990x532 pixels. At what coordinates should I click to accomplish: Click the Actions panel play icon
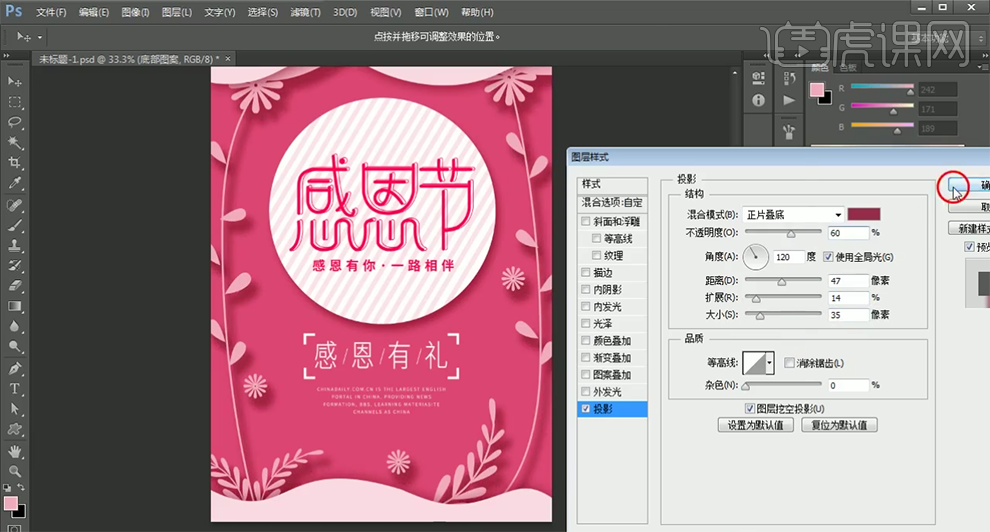(789, 100)
